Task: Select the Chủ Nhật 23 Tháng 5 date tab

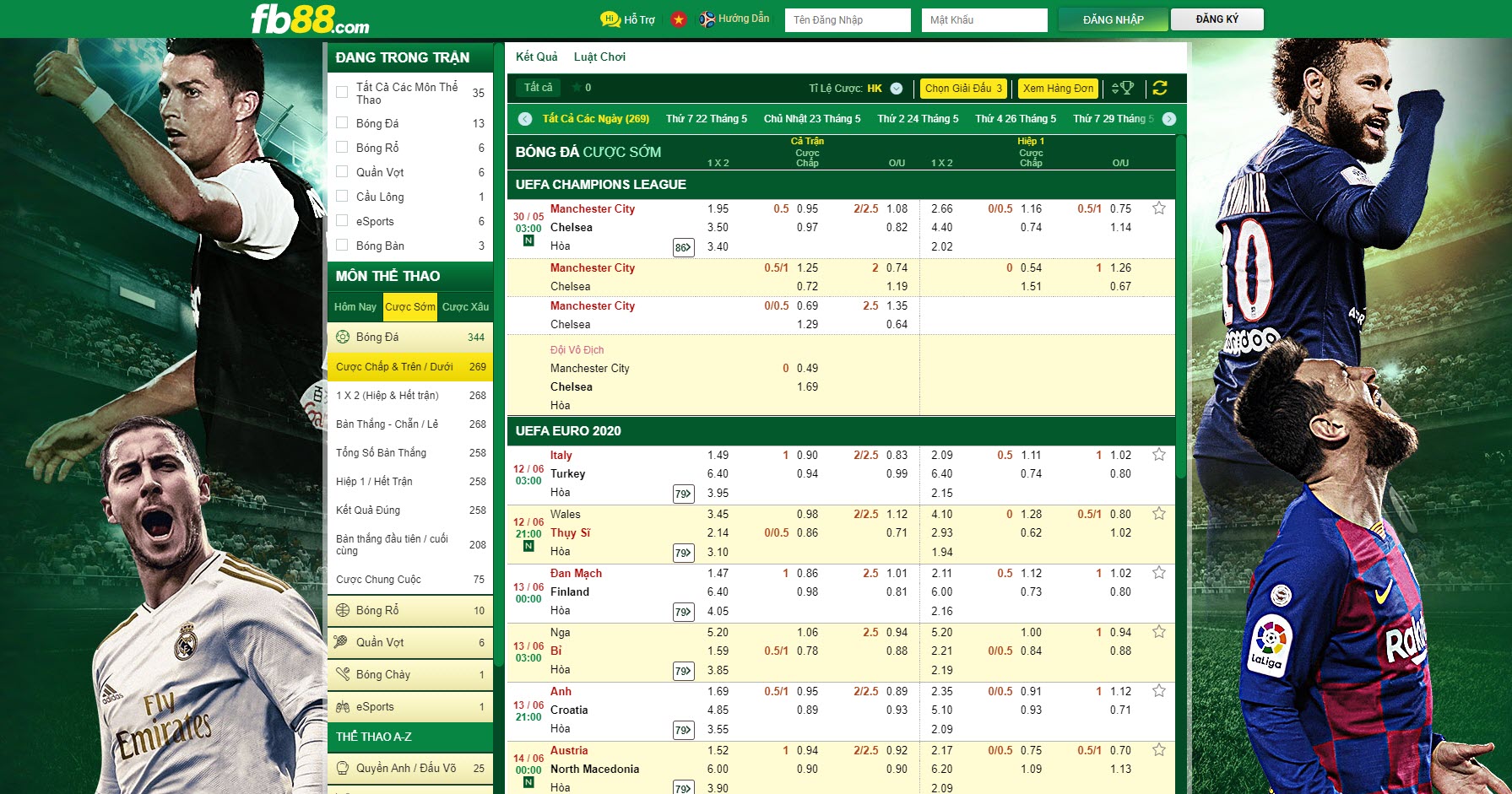Action: point(812,119)
